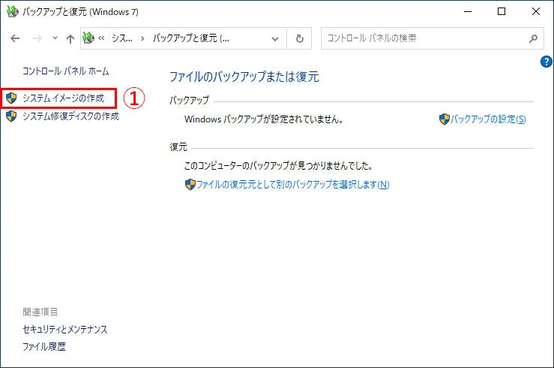Image resolution: width=554 pixels, height=368 pixels.
Task: Click the 復元 section label
Action: coord(178,147)
